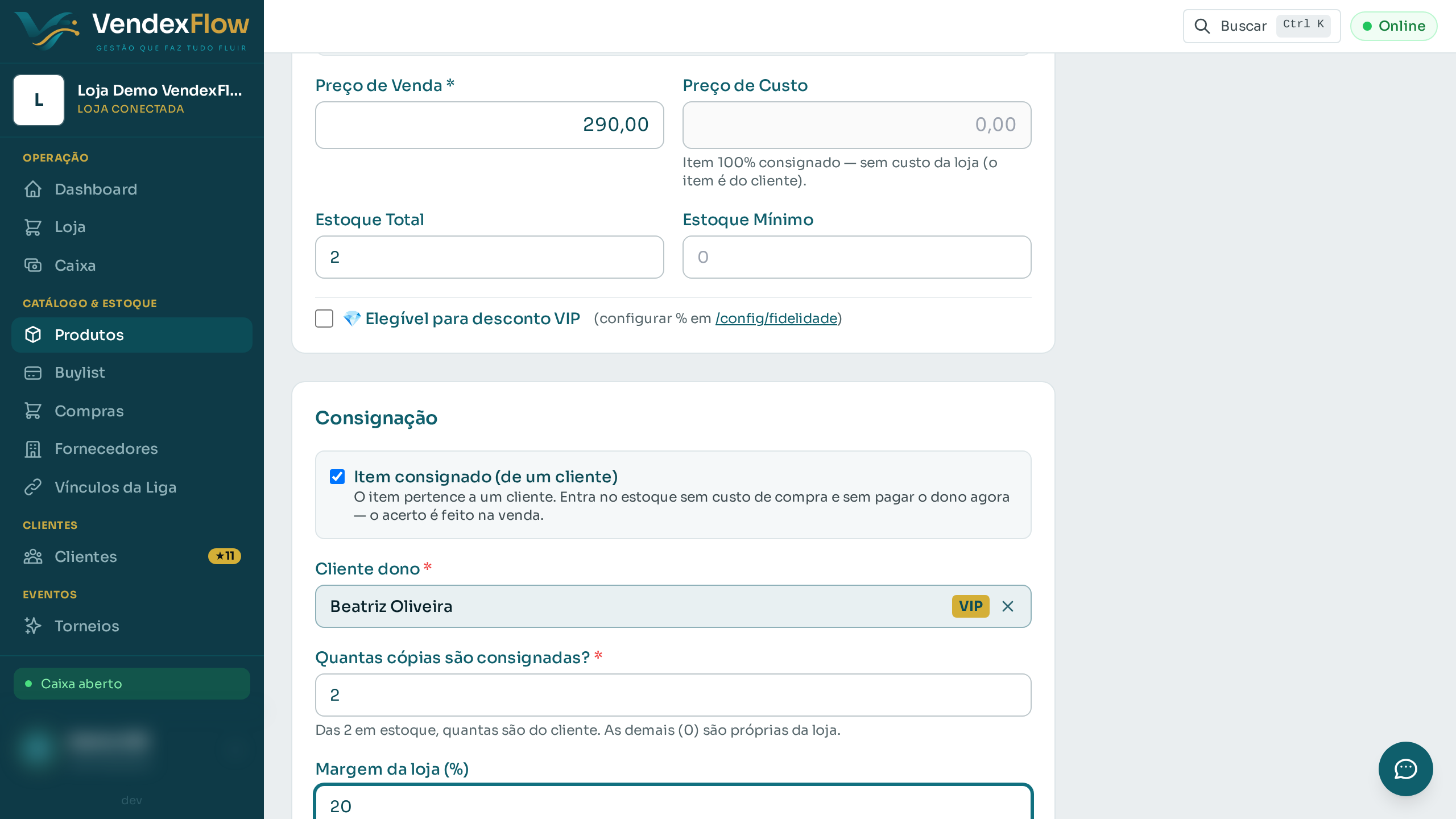Uncheck Item consignado (de um cliente)
This screenshot has width=1456, height=819.
(x=337, y=477)
